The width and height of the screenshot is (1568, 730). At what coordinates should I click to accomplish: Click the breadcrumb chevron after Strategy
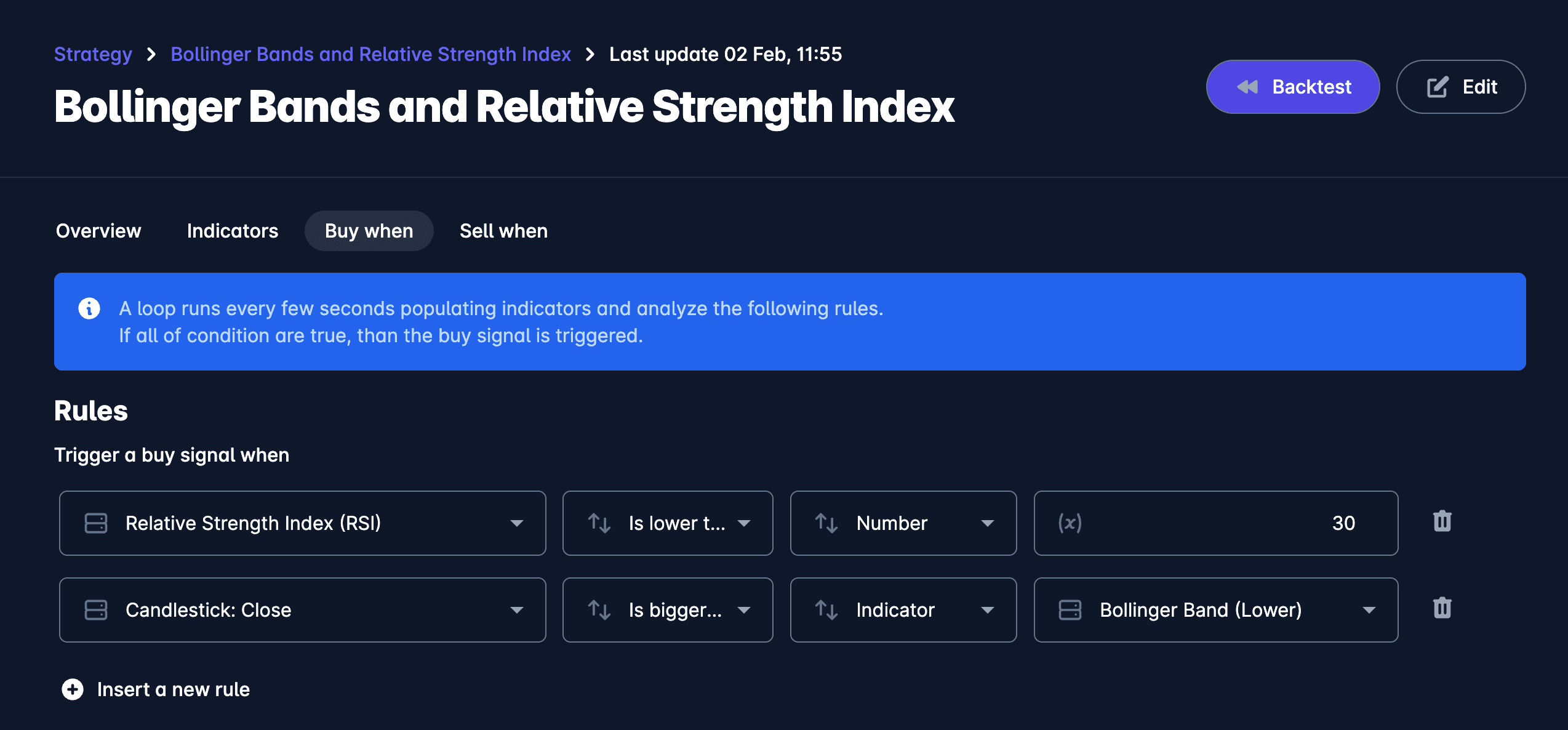[151, 54]
